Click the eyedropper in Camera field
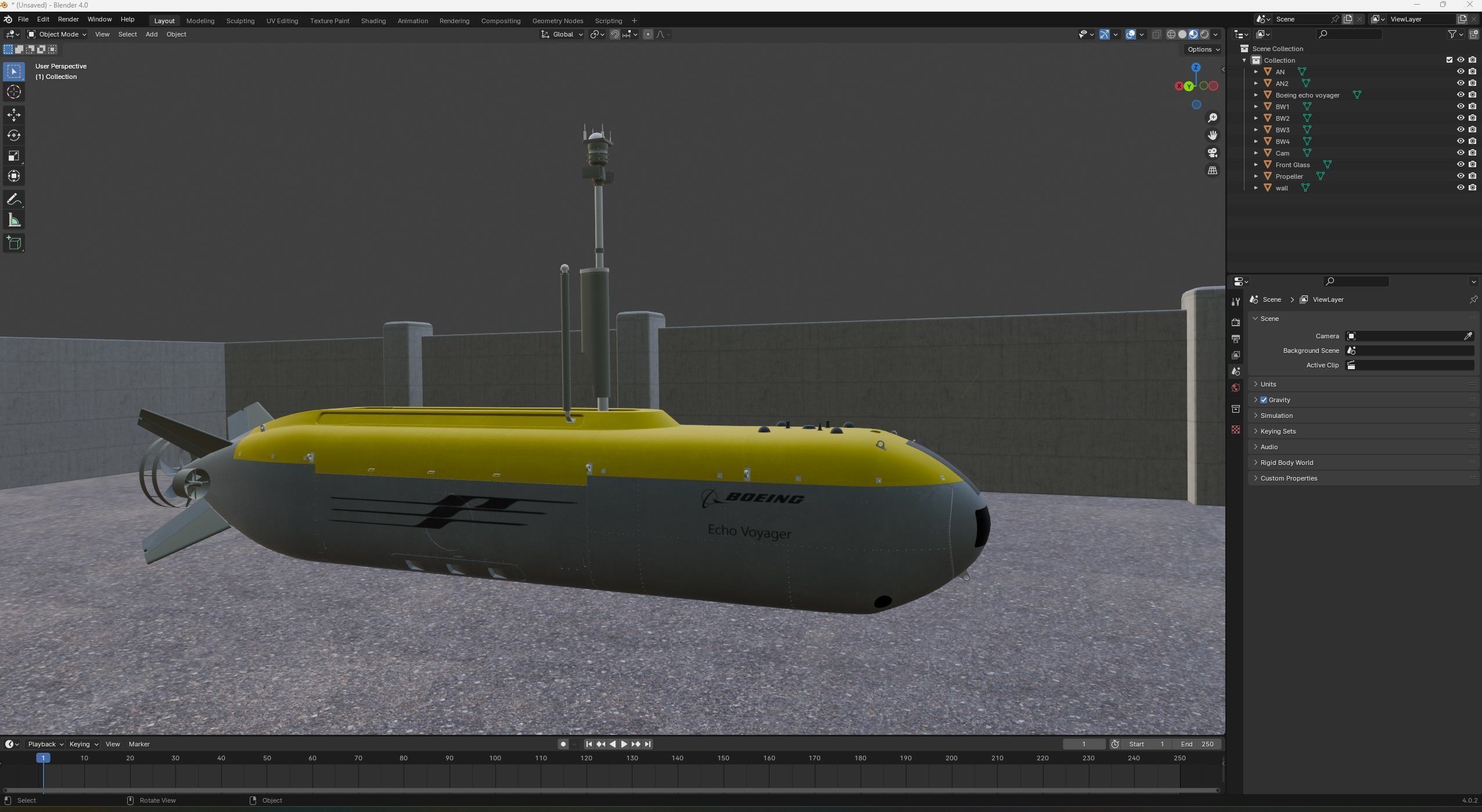Viewport: 1482px width, 812px height. [1468, 336]
